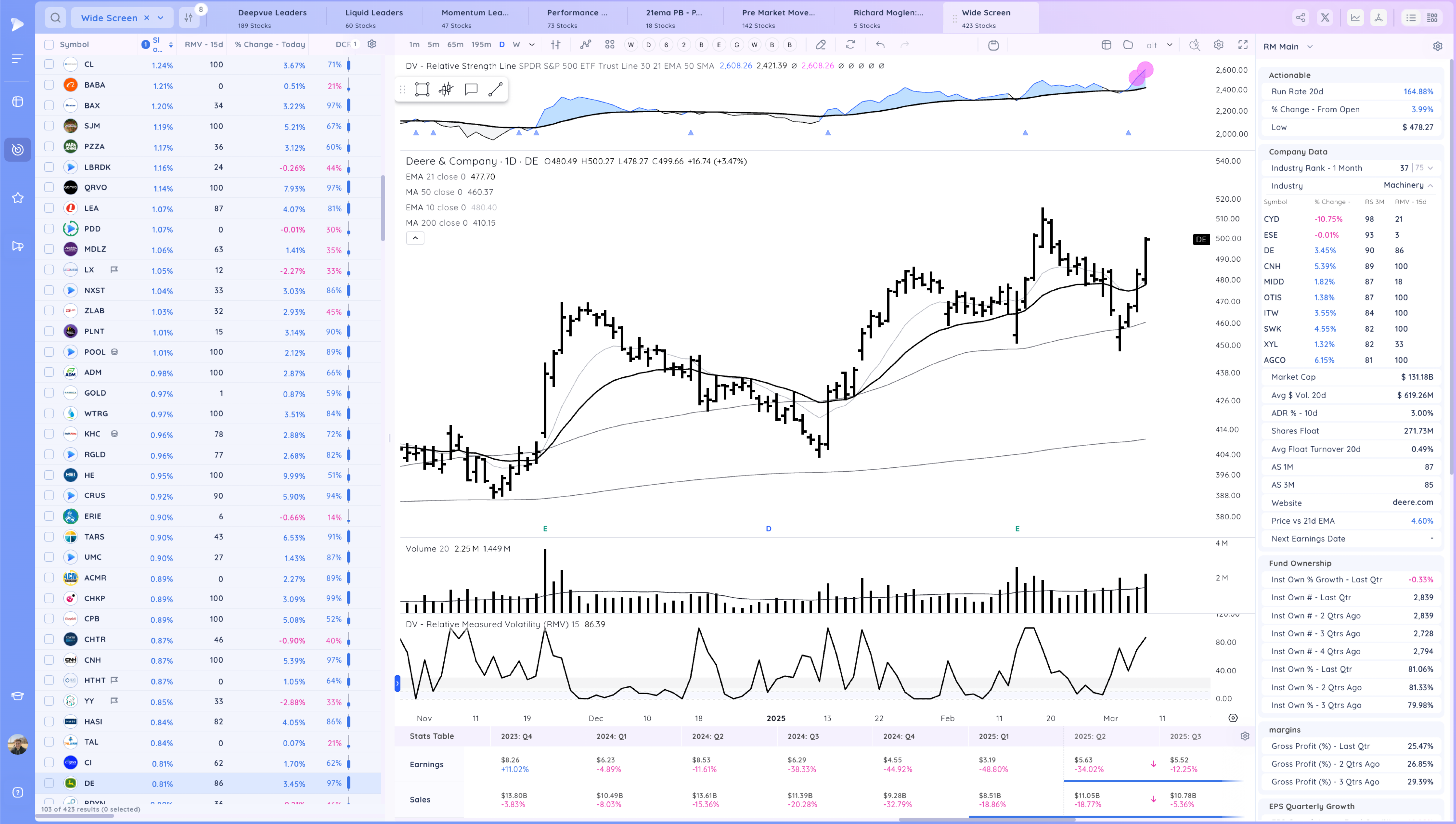Screen dimensions: 1456x824
Task: Switch chart to weekly W timeframe
Action: (516, 45)
